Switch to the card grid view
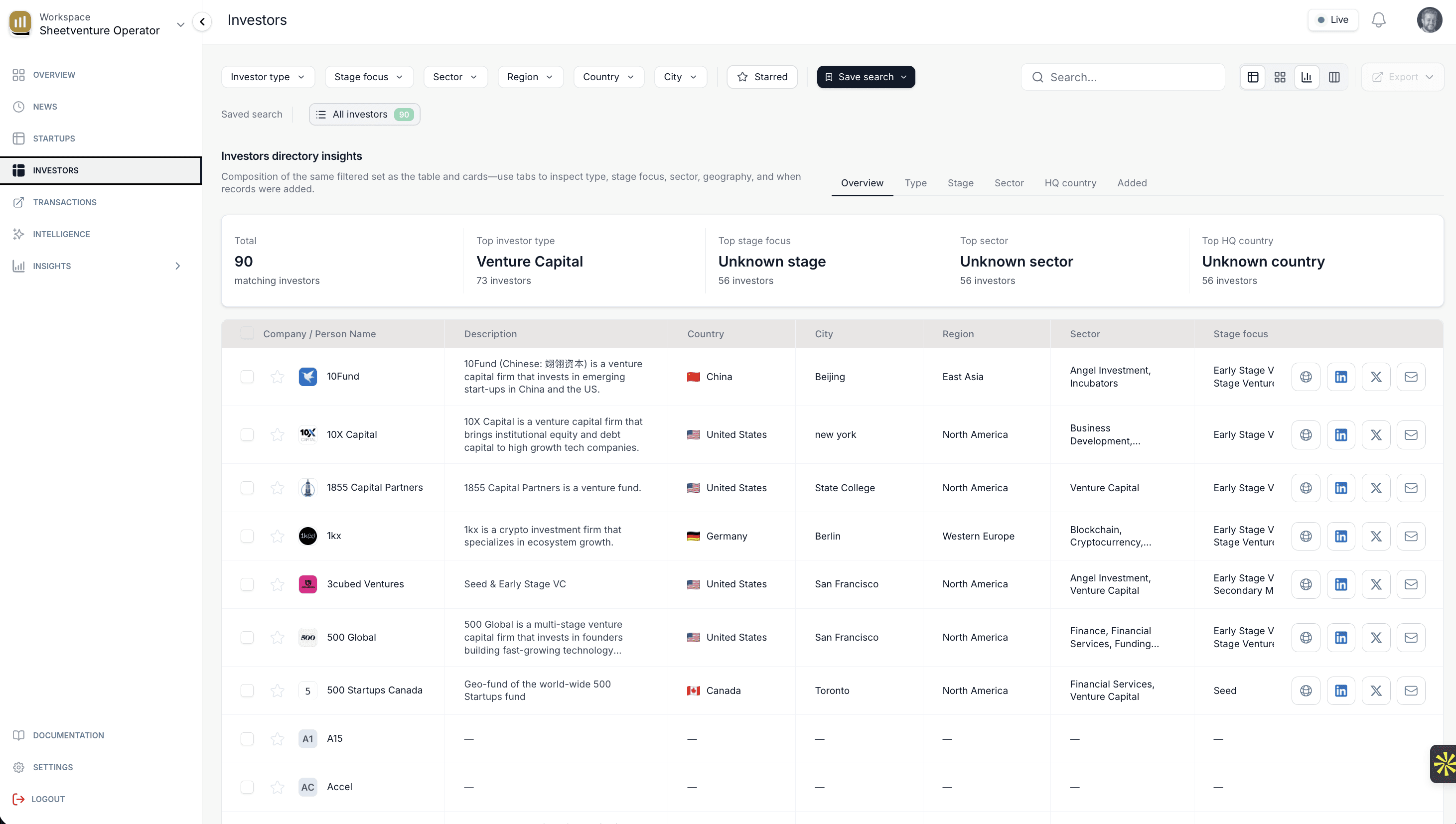This screenshot has width=1456, height=824. point(1280,77)
